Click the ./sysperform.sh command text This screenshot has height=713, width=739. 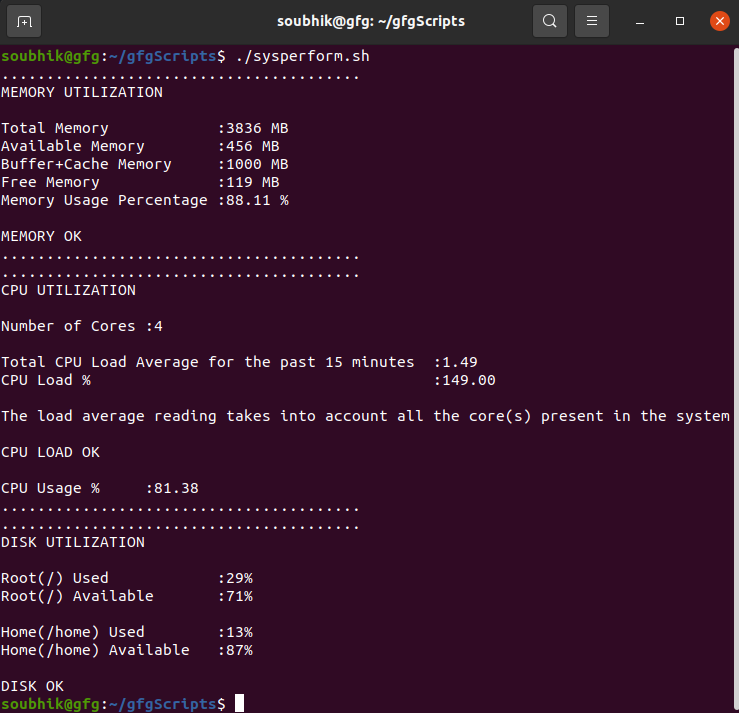pyautogui.click(x=303, y=56)
